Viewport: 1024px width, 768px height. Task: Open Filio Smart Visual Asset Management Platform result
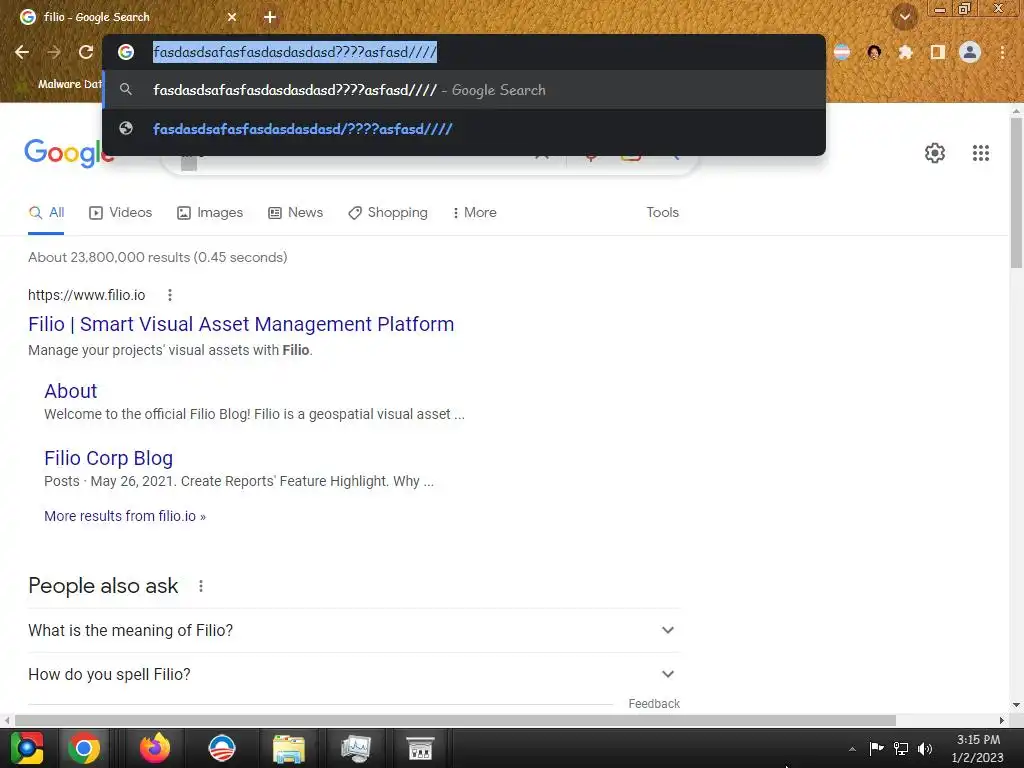pyautogui.click(x=241, y=324)
